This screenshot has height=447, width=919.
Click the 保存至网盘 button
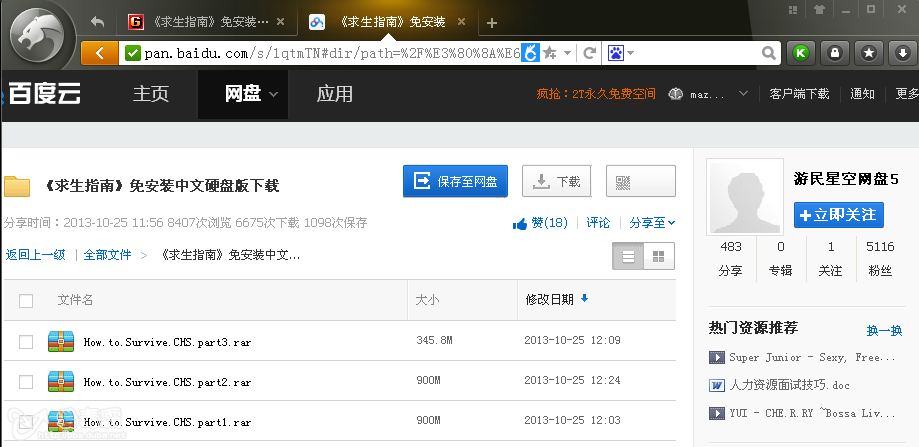(455, 182)
